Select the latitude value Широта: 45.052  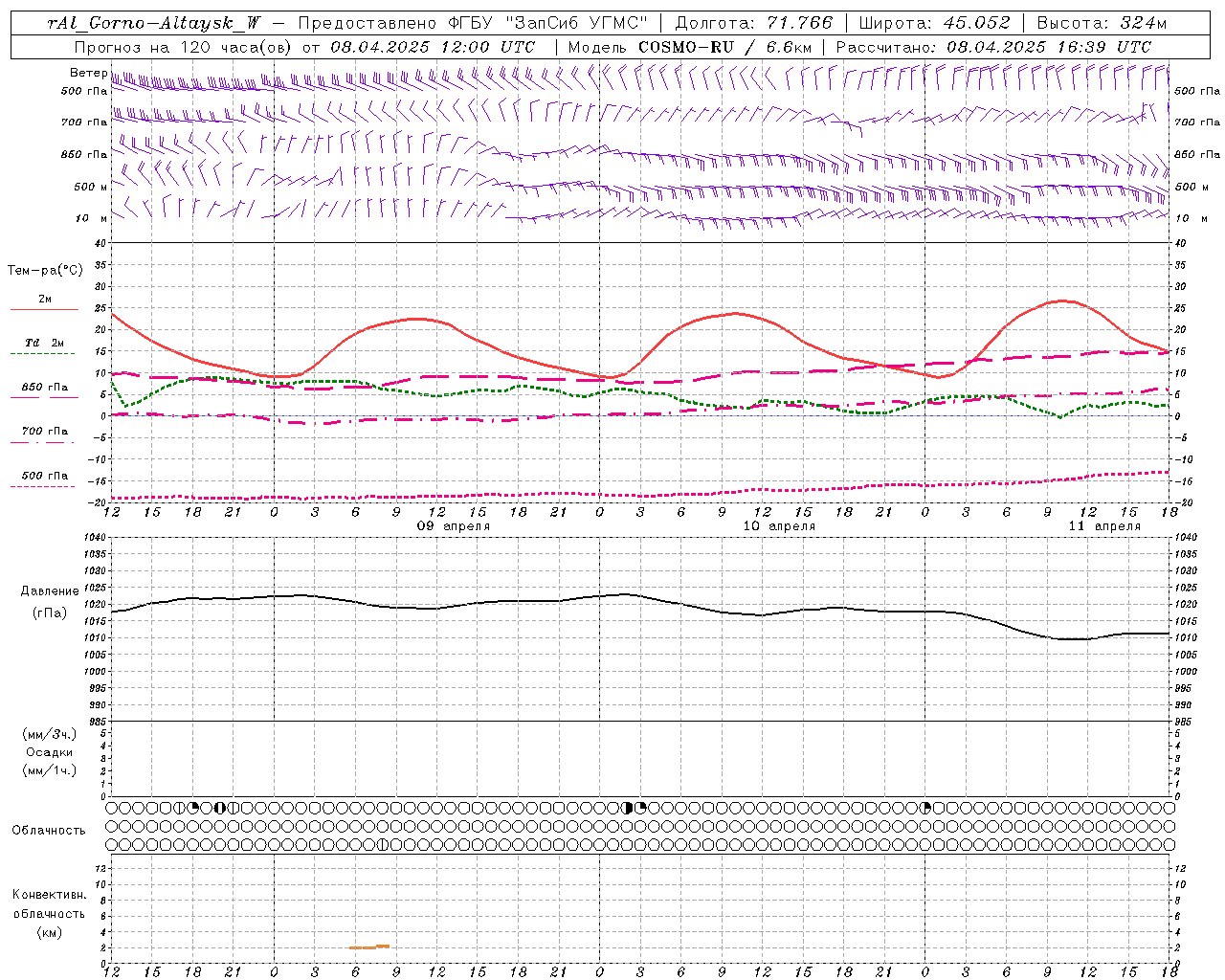click(x=934, y=23)
